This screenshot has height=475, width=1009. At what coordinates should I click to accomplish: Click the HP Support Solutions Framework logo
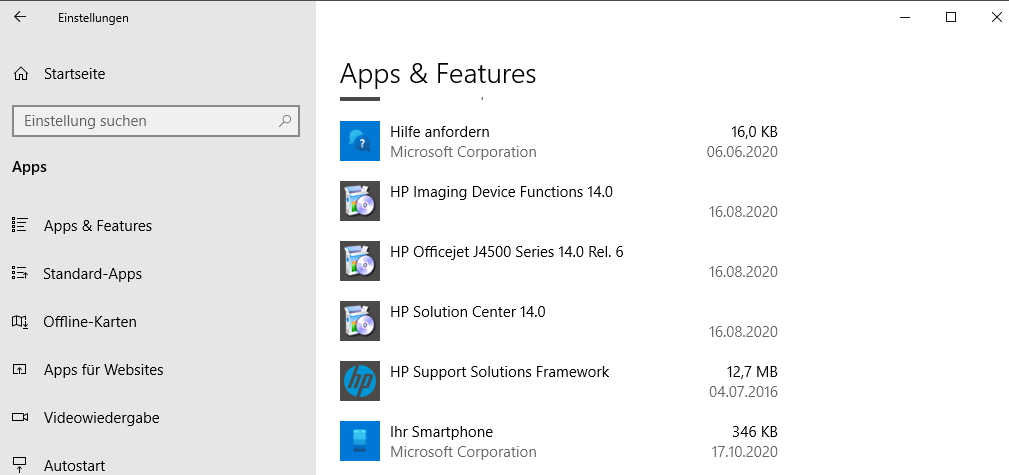[360, 381]
